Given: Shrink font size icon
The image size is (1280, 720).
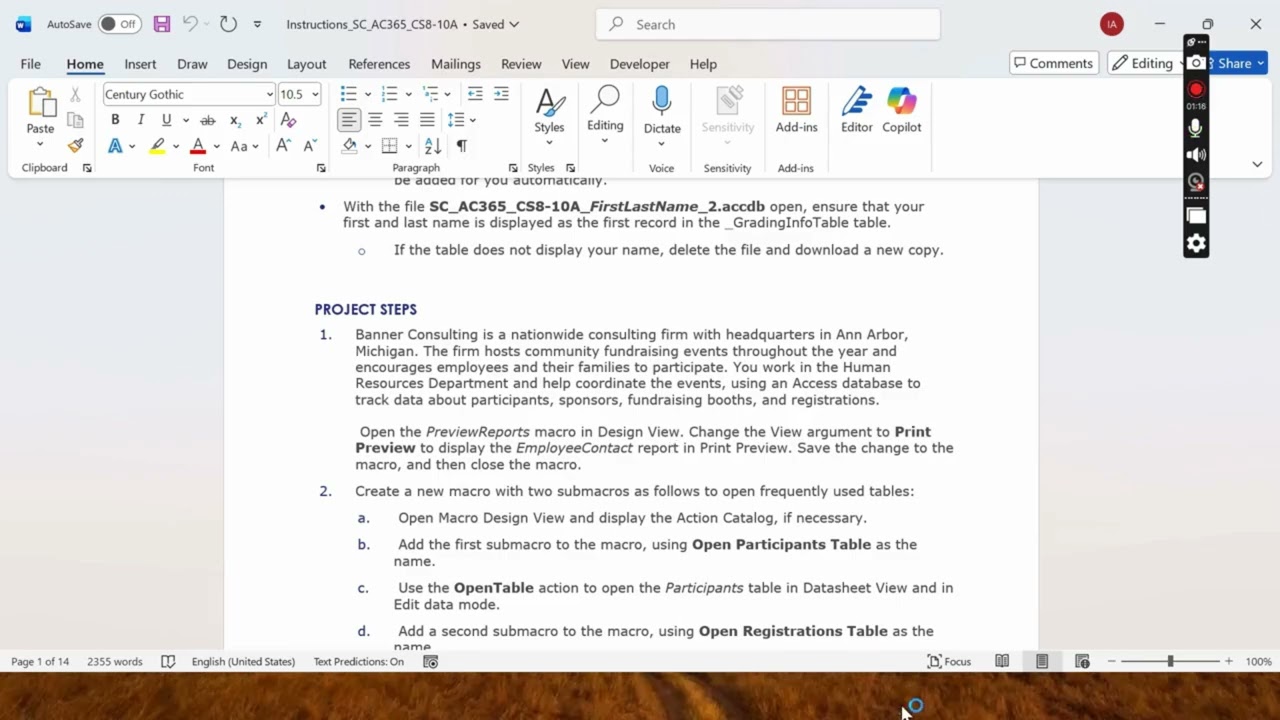Looking at the screenshot, I should pyautogui.click(x=310, y=146).
